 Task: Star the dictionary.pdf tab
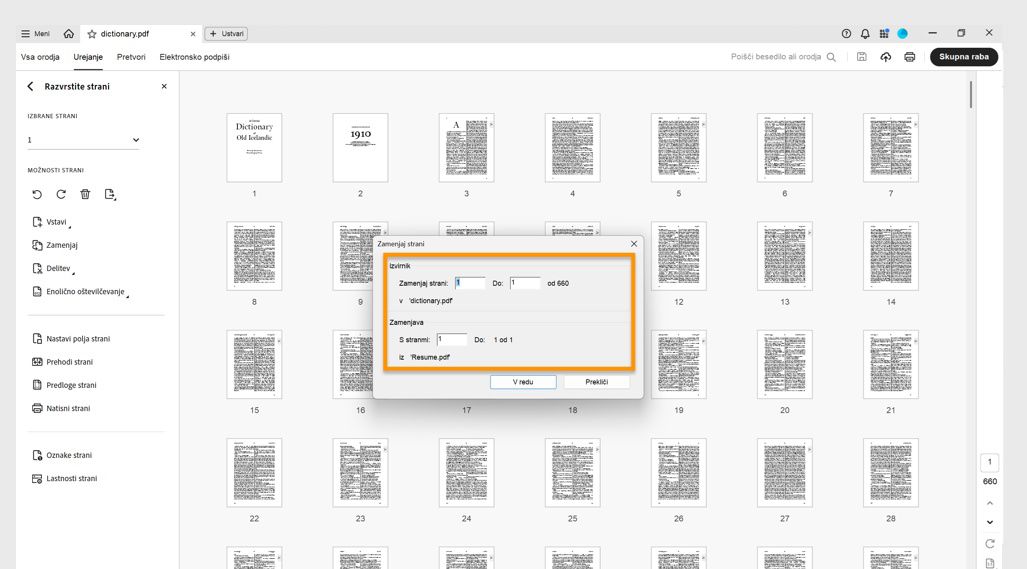pos(92,34)
